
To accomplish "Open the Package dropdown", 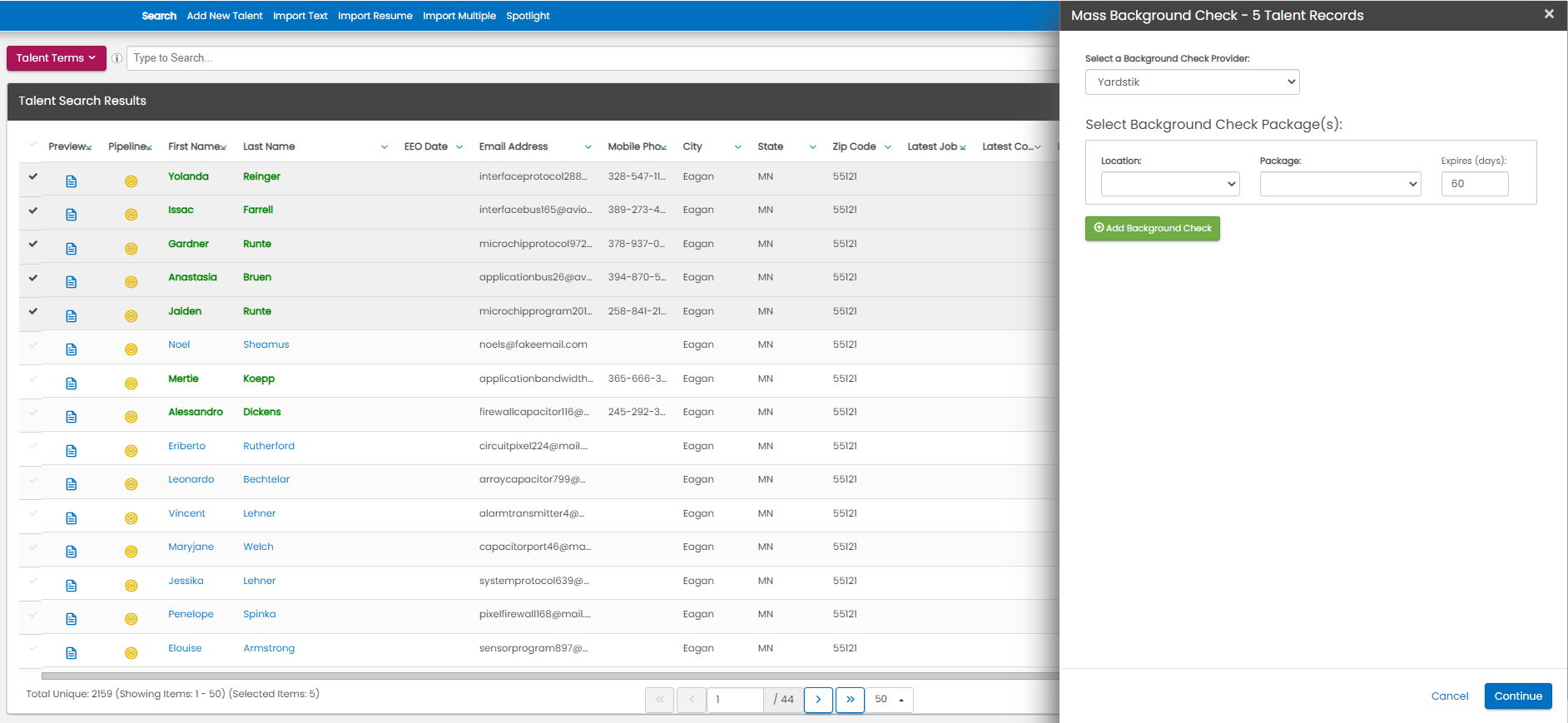I will (x=1340, y=184).
